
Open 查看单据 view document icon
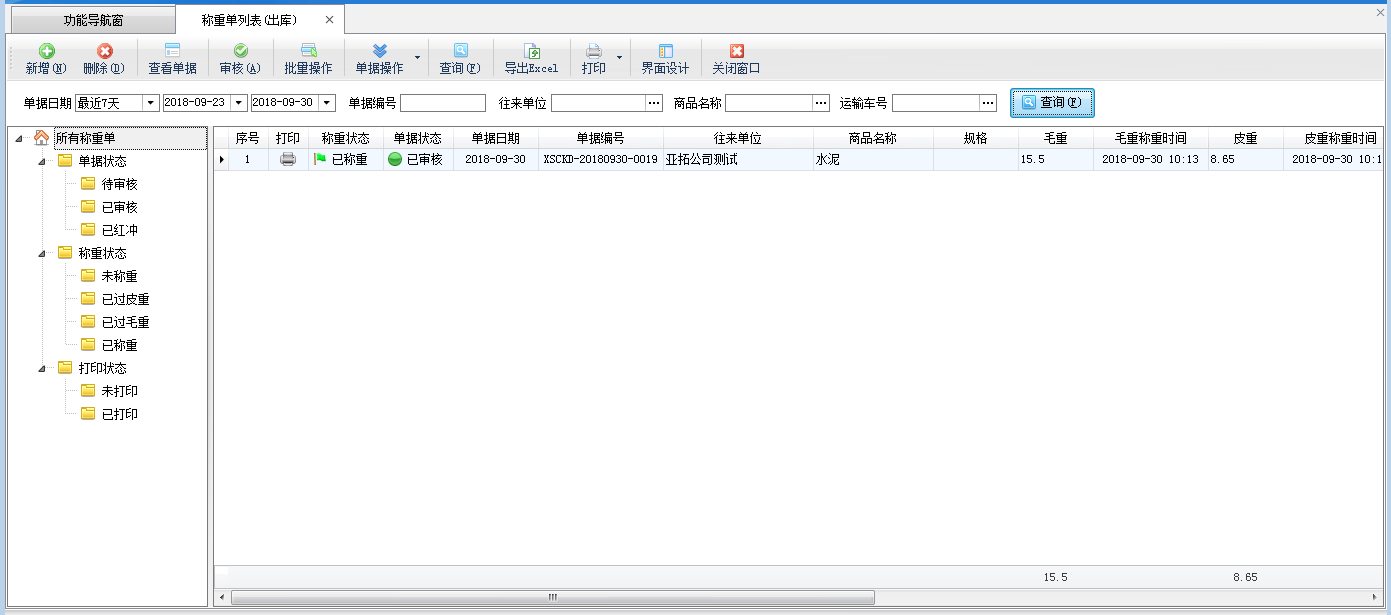click(172, 52)
